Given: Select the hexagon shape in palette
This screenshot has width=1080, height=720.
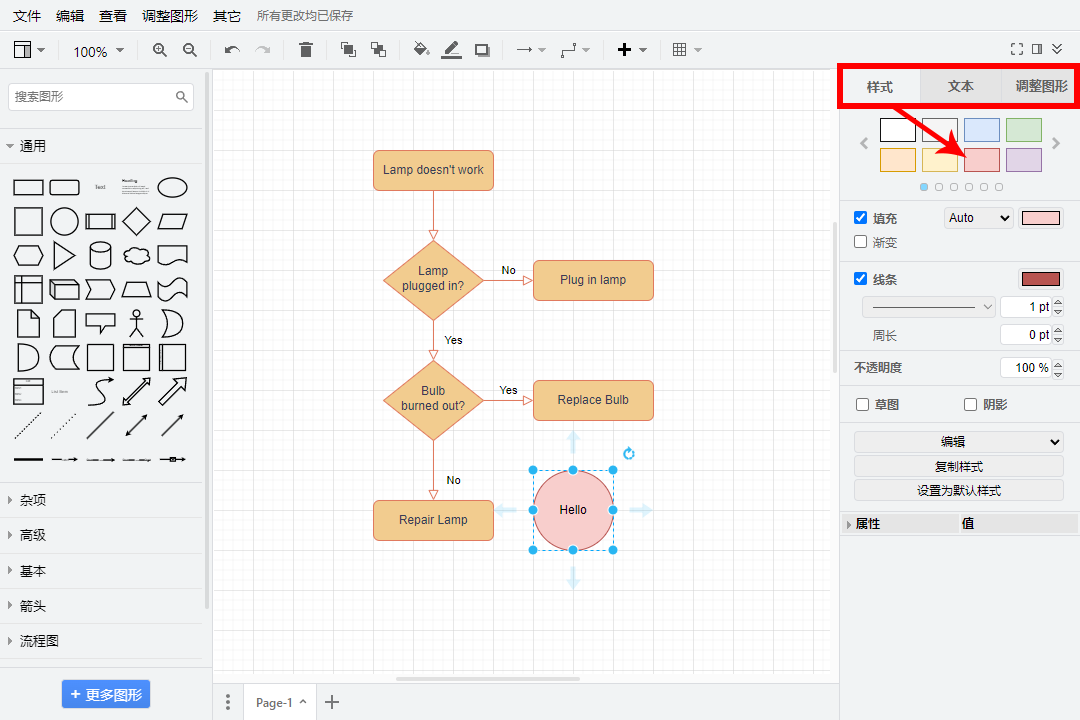Looking at the screenshot, I should coord(28,256).
